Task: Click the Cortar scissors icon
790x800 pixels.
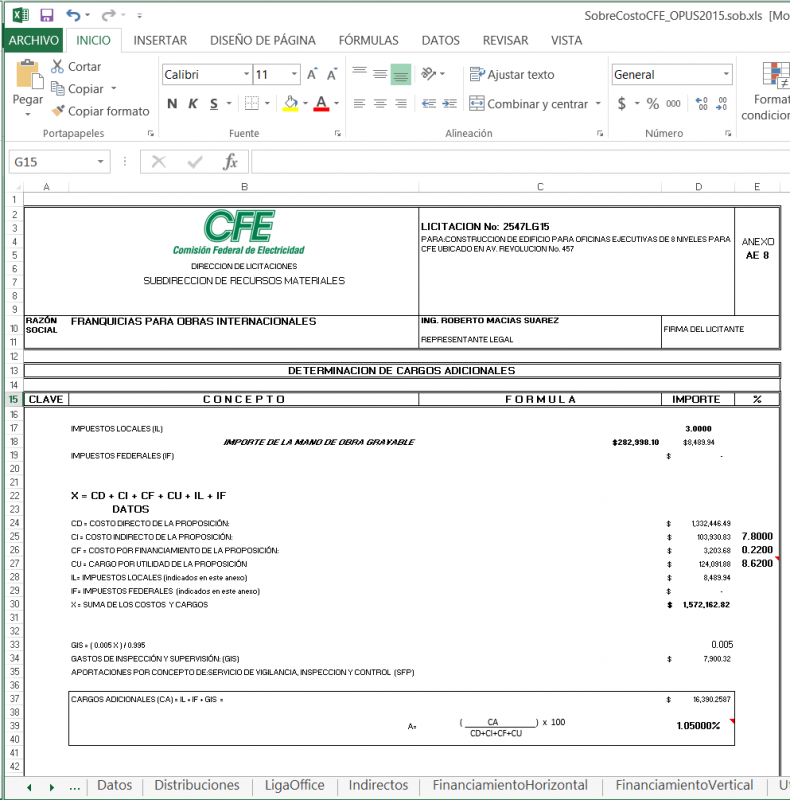Action: [56, 66]
